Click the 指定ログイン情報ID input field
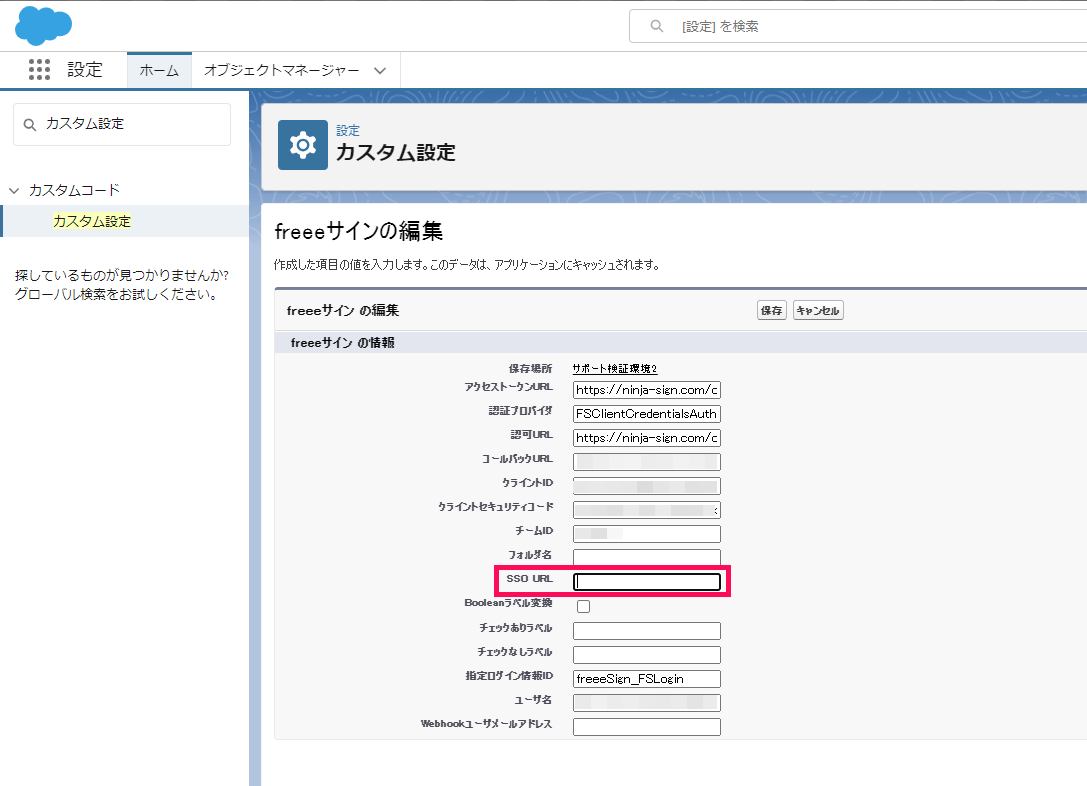Image resolution: width=1087 pixels, height=786 pixels. [x=647, y=679]
